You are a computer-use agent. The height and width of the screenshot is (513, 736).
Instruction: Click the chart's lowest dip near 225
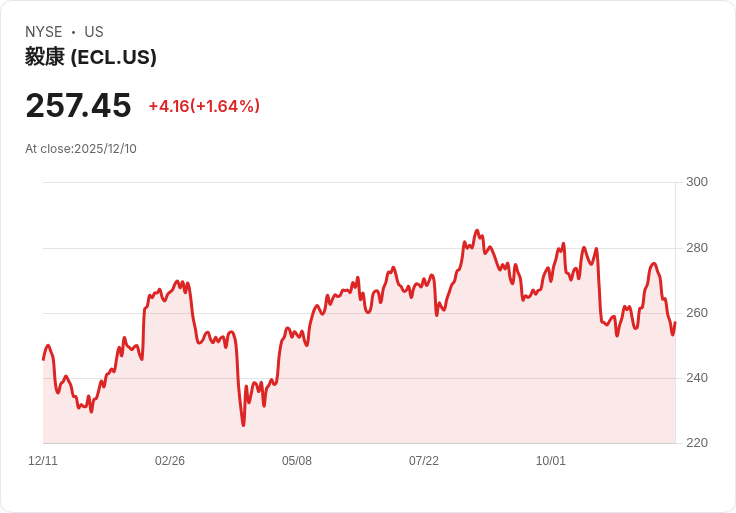tap(243, 425)
